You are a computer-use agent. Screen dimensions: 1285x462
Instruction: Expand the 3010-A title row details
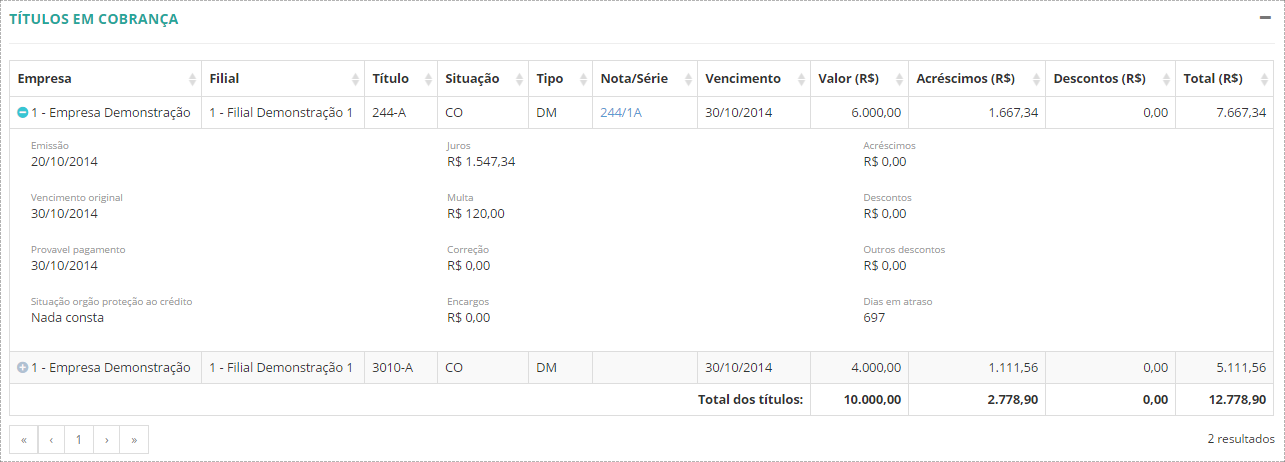pos(23,368)
